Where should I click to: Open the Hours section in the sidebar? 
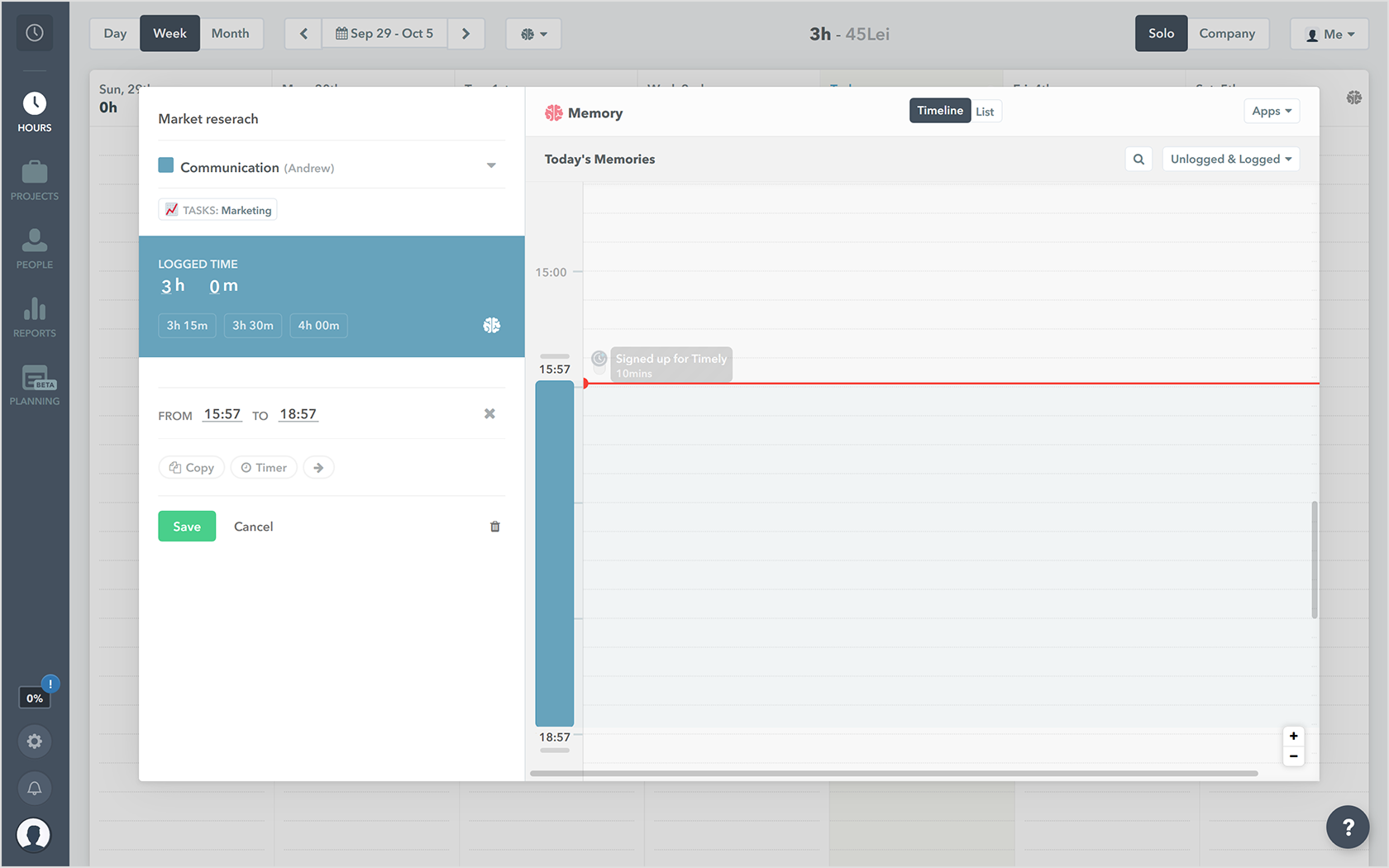pyautogui.click(x=34, y=112)
